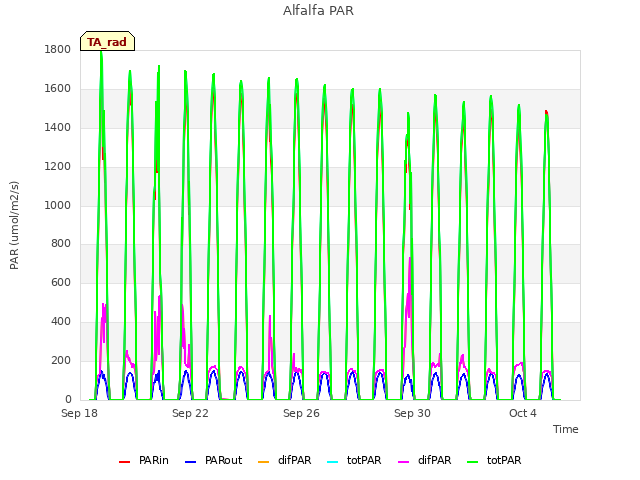Click the magenta difPAR legend color marker
This screenshot has height=480, width=640.
[404, 462]
